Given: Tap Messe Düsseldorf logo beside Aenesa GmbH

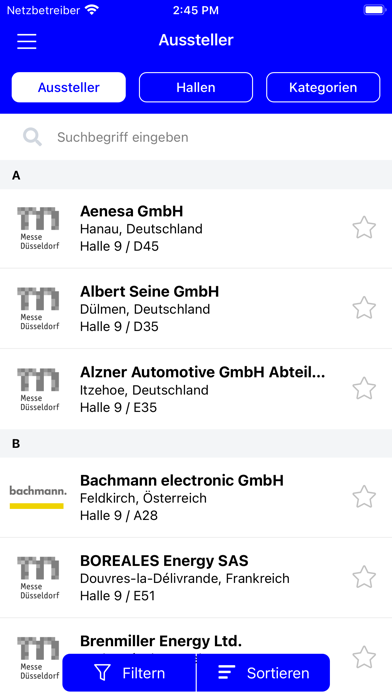Looking at the screenshot, I should click(39, 228).
